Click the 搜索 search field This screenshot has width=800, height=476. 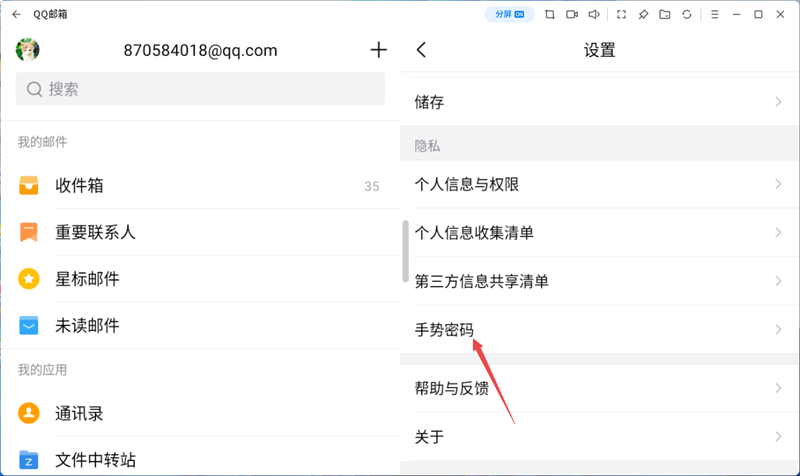(200, 89)
